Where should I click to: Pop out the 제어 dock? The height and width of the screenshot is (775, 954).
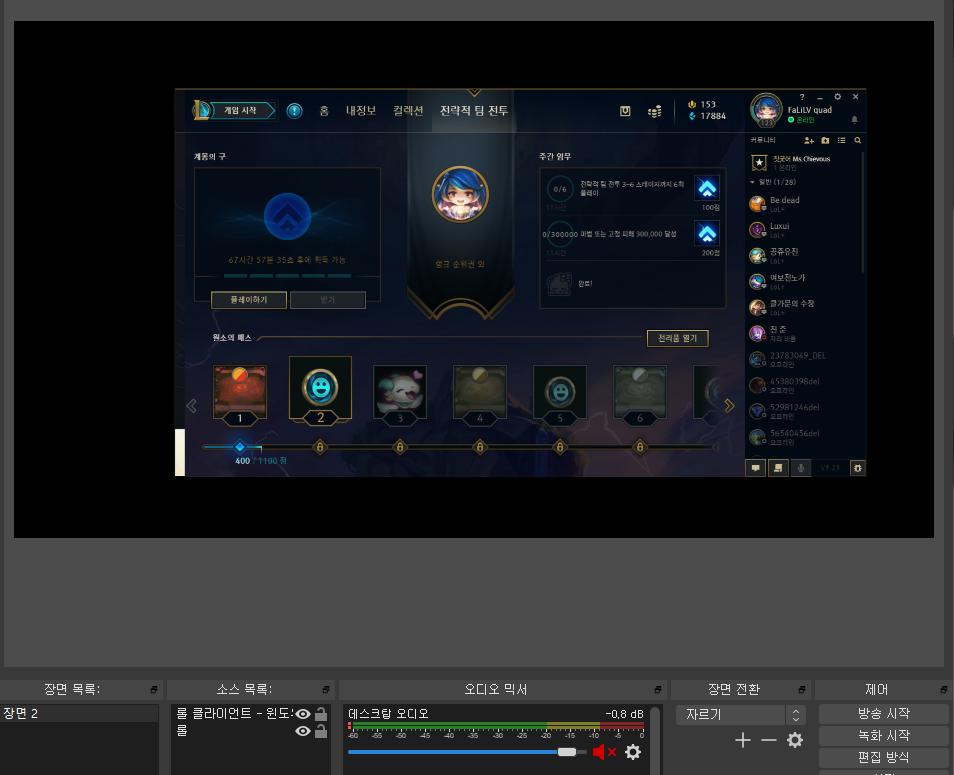pyautogui.click(x=944, y=689)
